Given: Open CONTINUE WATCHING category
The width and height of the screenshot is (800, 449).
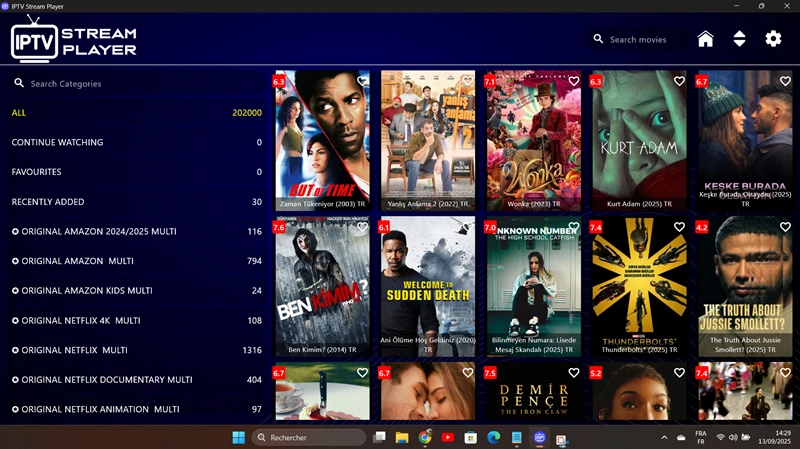Looking at the screenshot, I should click(137, 142).
